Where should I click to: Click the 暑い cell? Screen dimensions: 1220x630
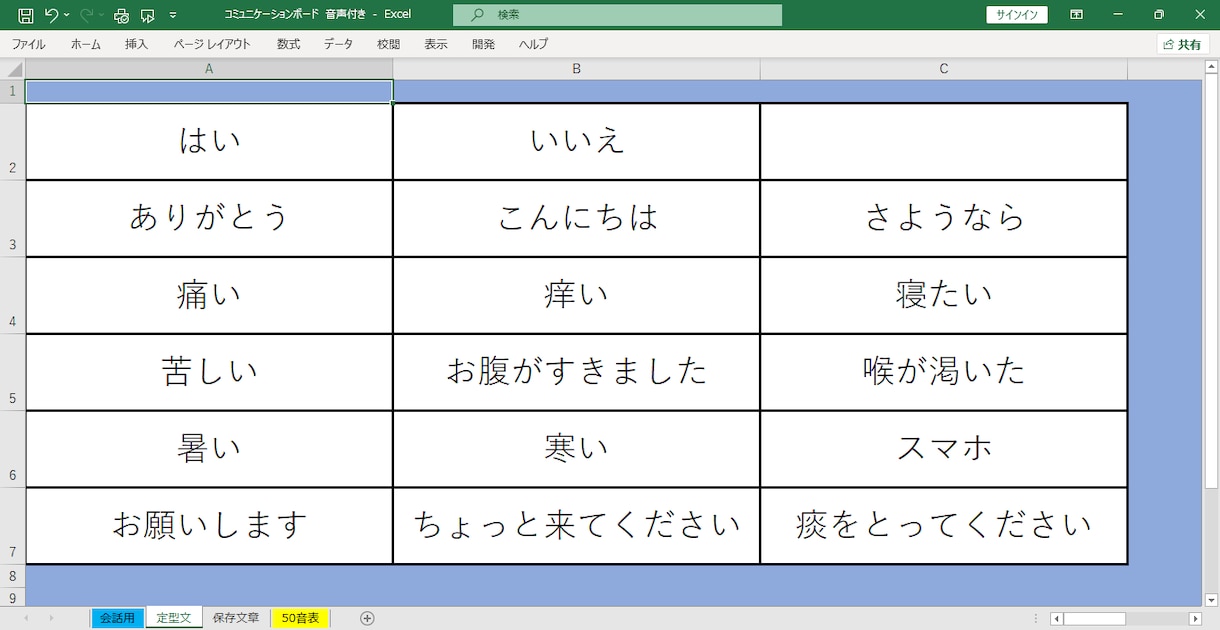pos(209,449)
